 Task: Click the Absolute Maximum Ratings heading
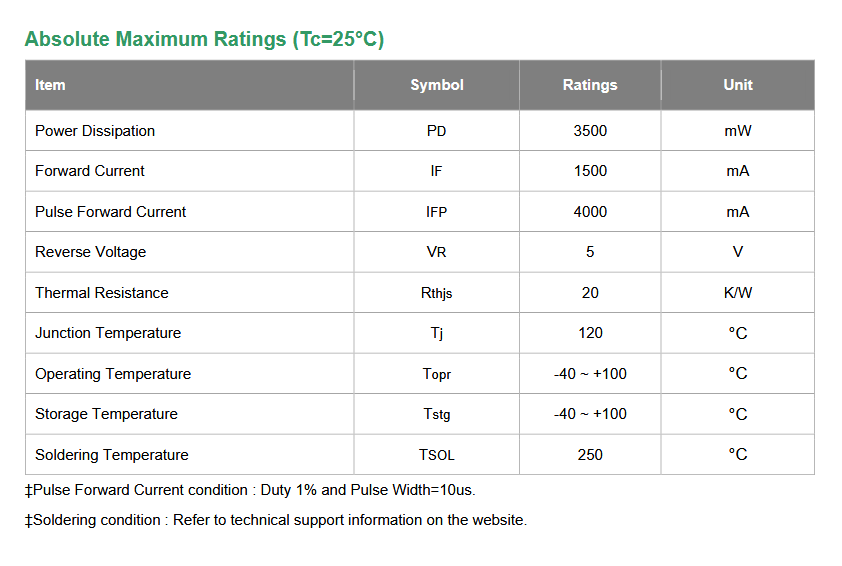pyautogui.click(x=204, y=40)
